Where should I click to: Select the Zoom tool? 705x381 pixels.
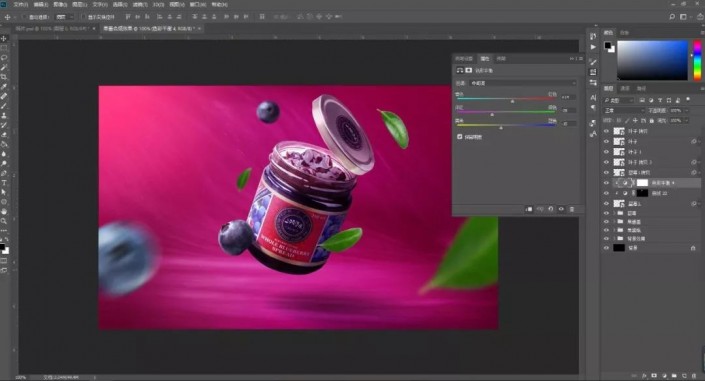pyautogui.click(x=4, y=221)
